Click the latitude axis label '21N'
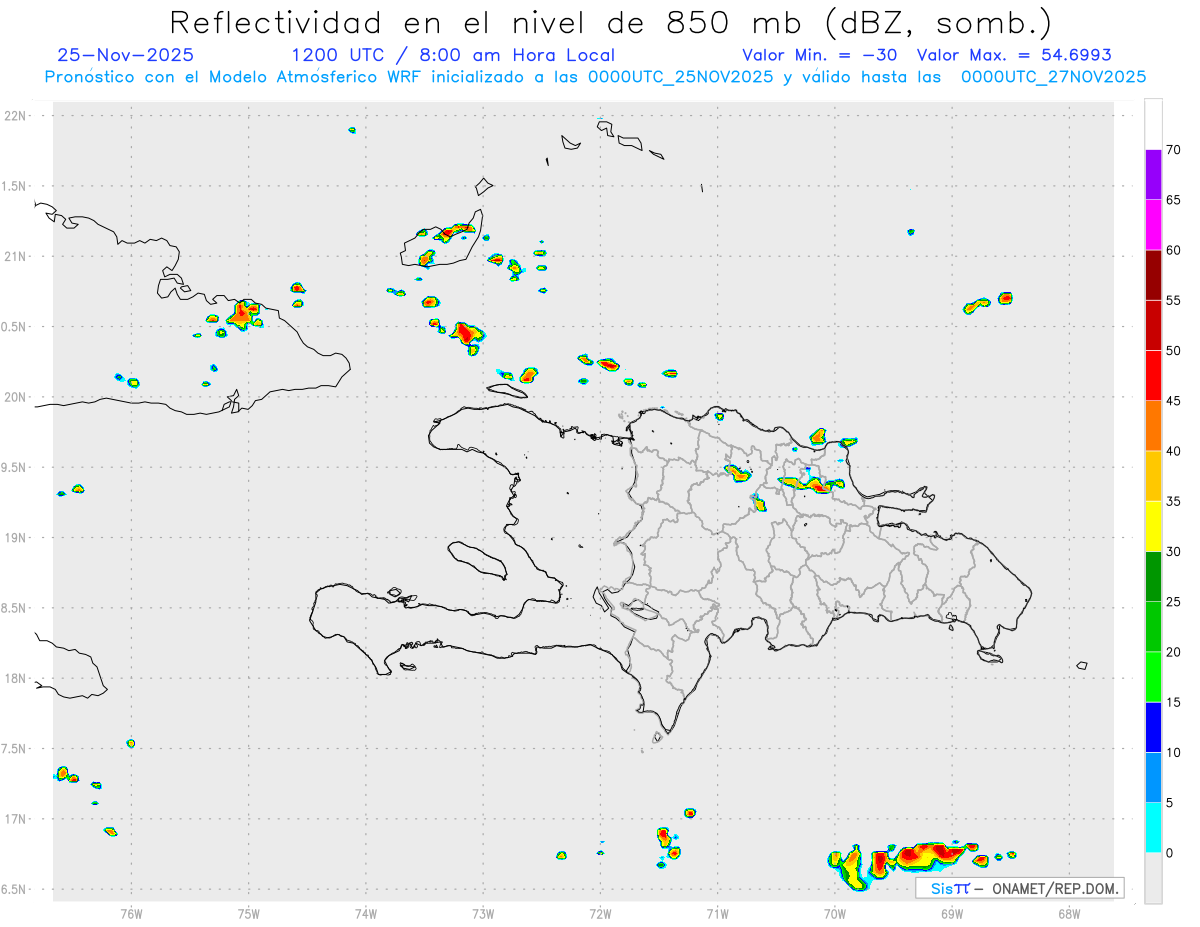The width and height of the screenshot is (1200, 927). pyautogui.click(x=17, y=257)
